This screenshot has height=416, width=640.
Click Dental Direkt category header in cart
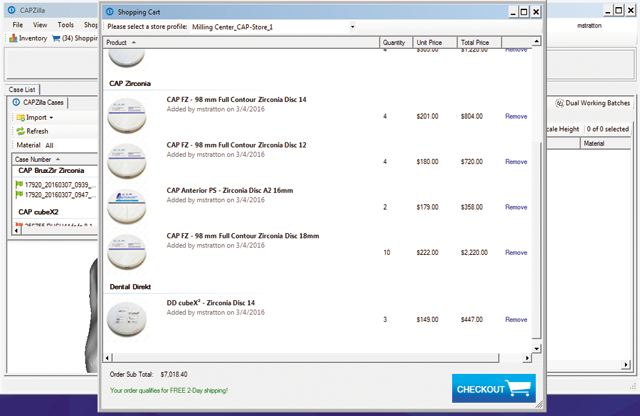130,287
